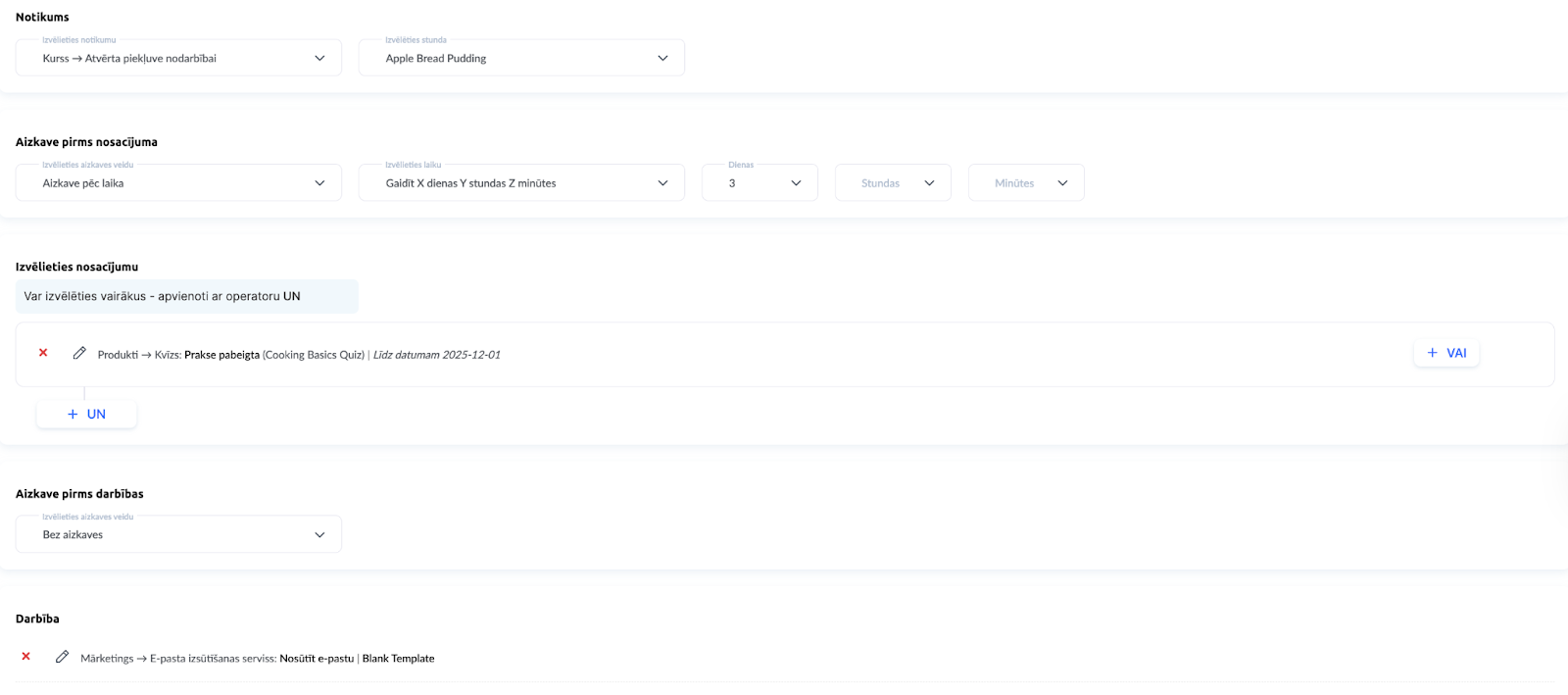Open the 'Apple Bread Pudding' lesson dropdown
Screen dimensions: 1568x695
521,58
